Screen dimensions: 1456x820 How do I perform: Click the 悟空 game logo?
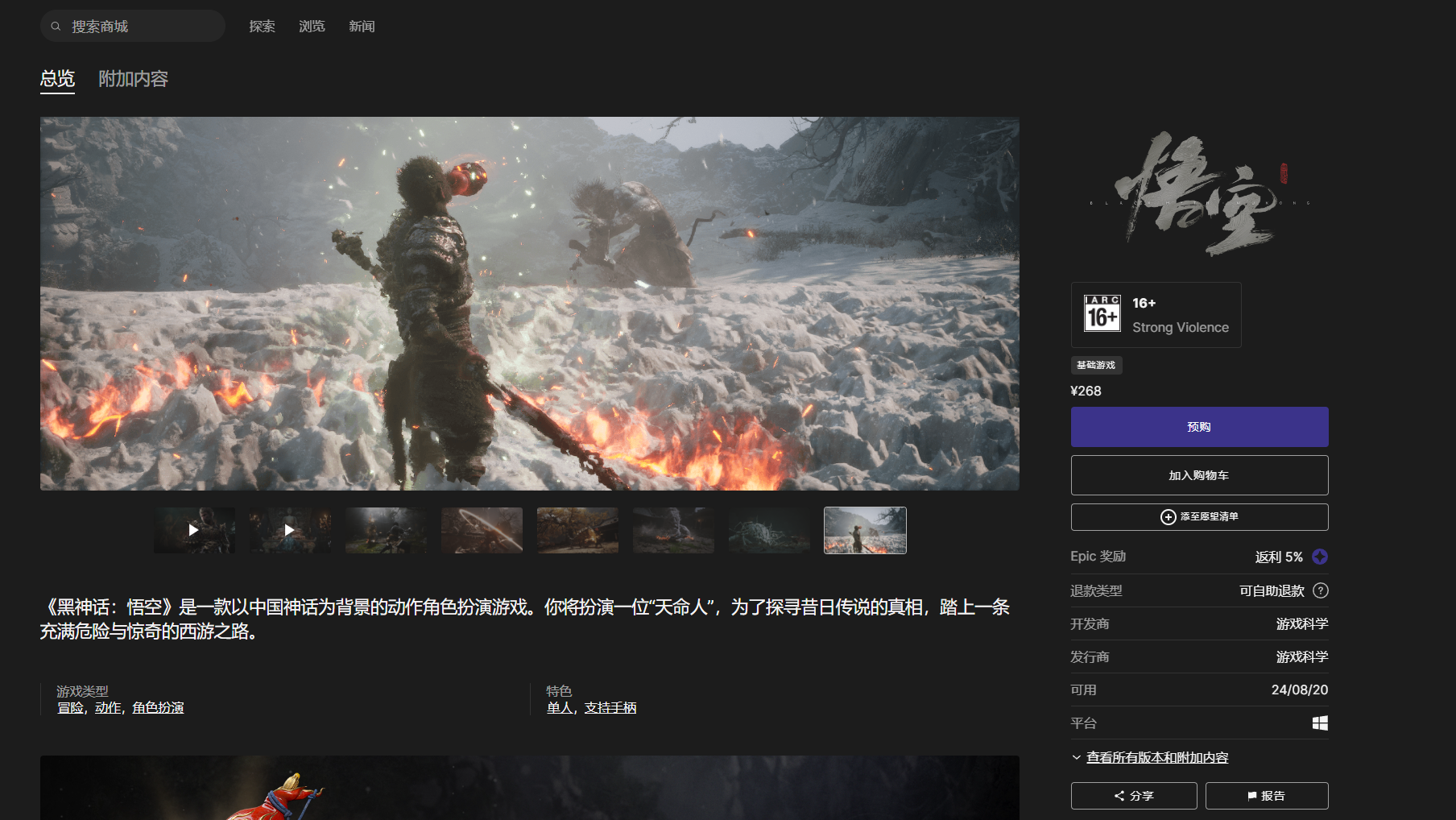click(x=1199, y=193)
